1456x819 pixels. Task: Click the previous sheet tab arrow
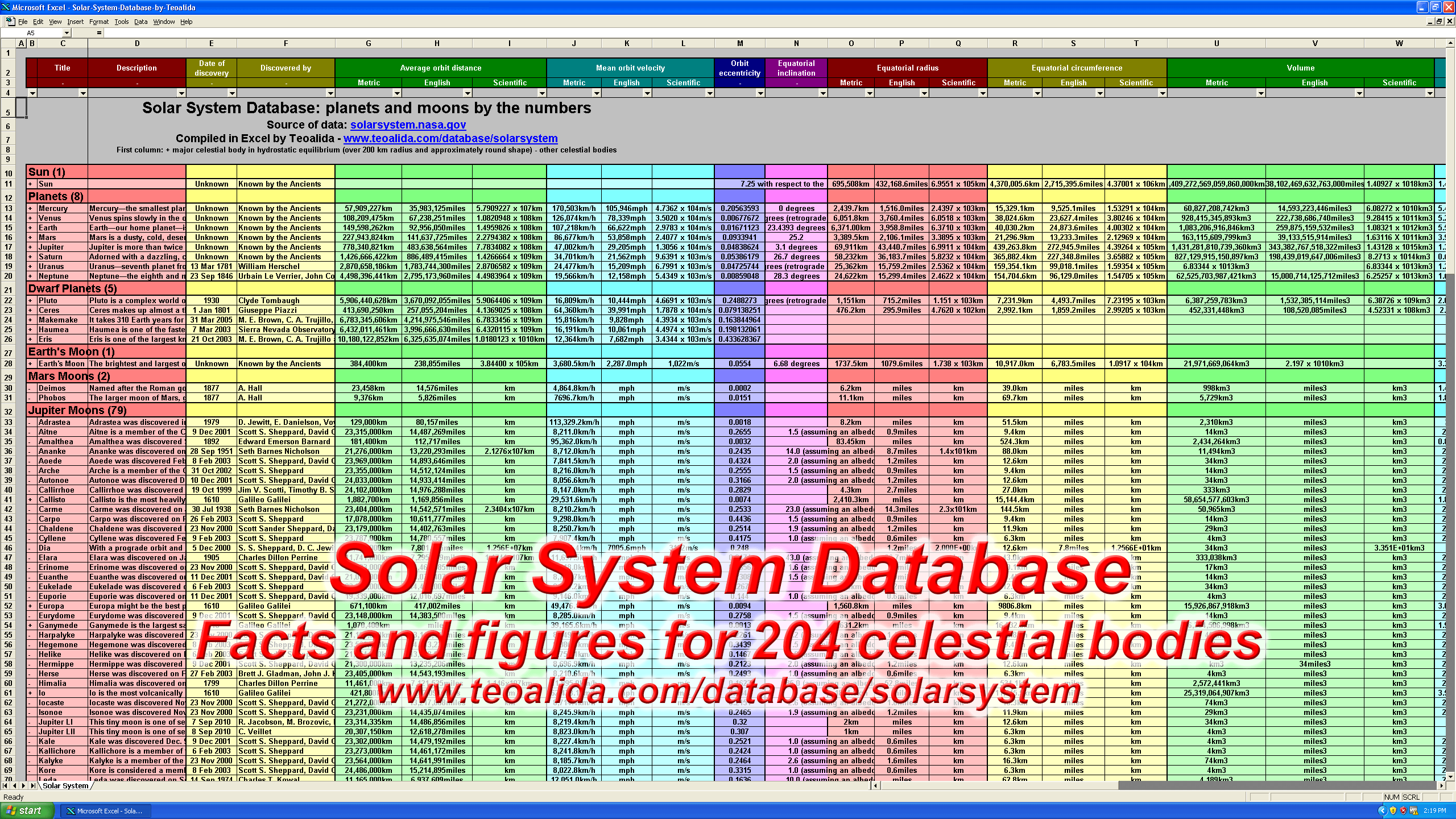[14, 785]
